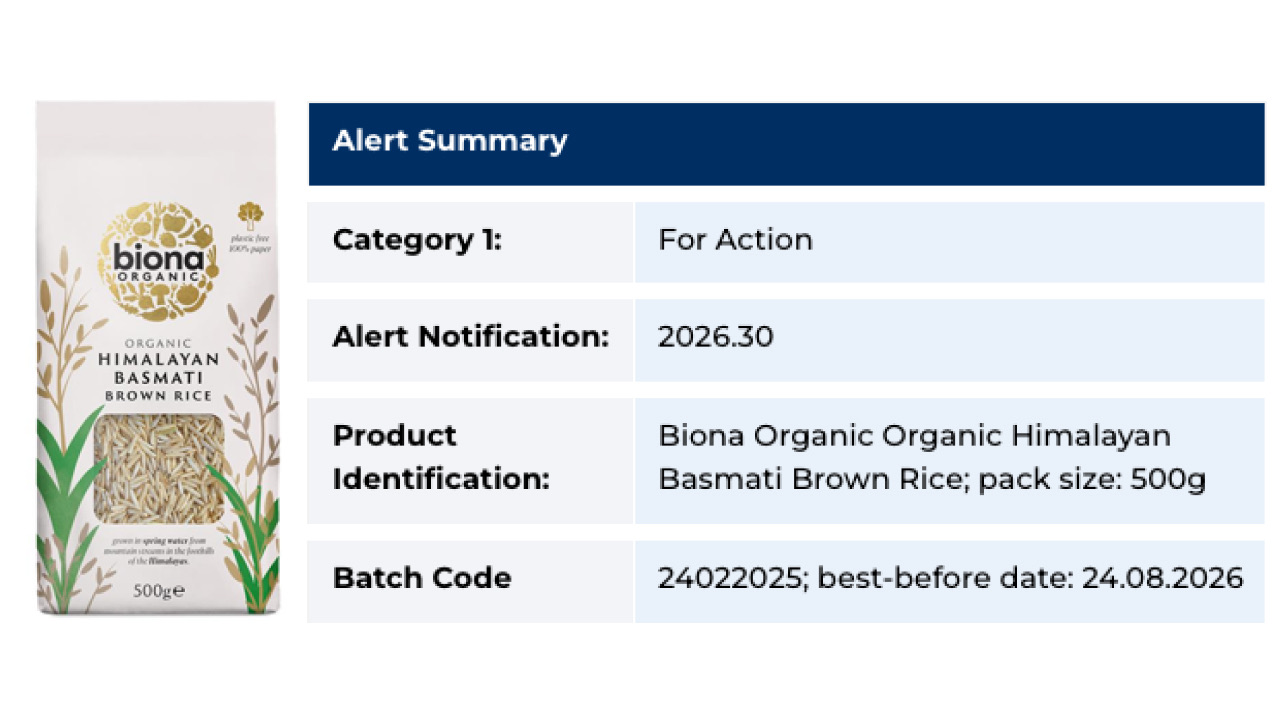Click the Biona Organic gold logo

pos(158,261)
